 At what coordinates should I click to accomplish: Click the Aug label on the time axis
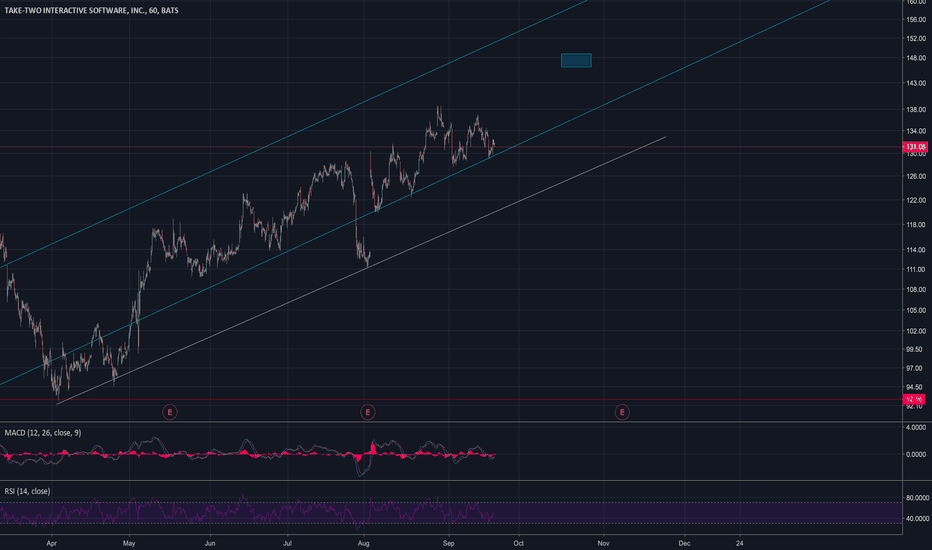(363, 543)
